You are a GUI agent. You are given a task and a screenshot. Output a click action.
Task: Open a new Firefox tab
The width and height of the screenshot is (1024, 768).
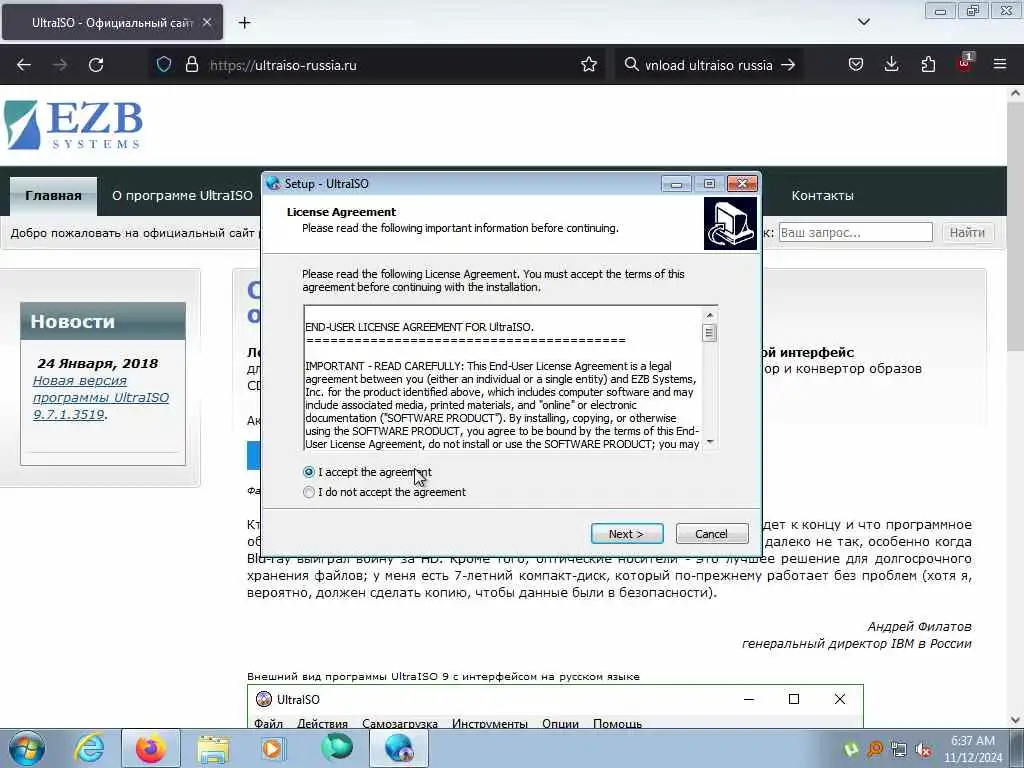click(x=244, y=23)
